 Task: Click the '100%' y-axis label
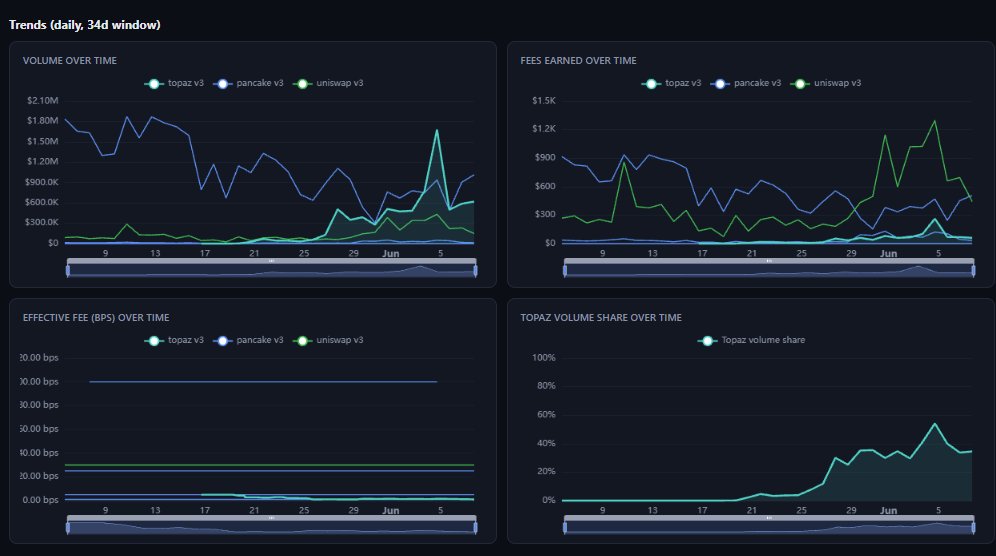(x=544, y=358)
